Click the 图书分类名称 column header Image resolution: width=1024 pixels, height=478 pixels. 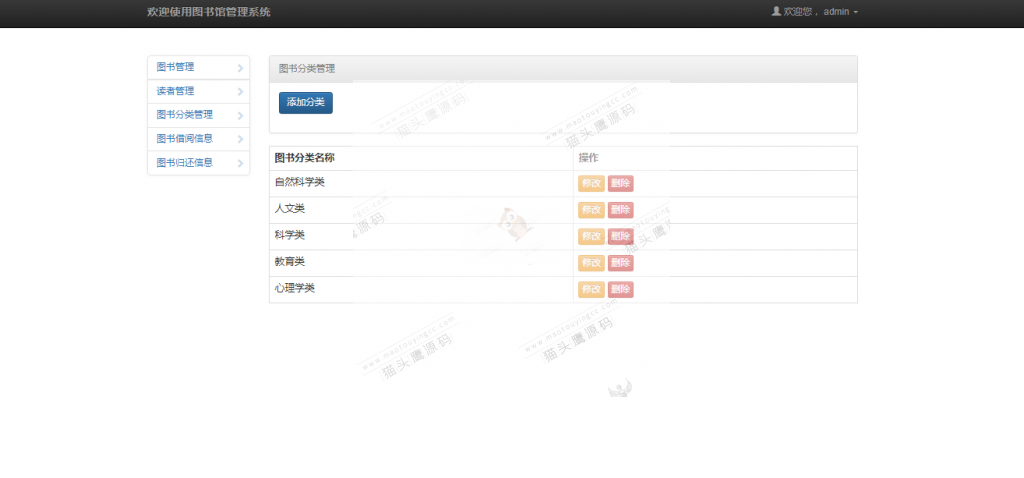pos(304,158)
